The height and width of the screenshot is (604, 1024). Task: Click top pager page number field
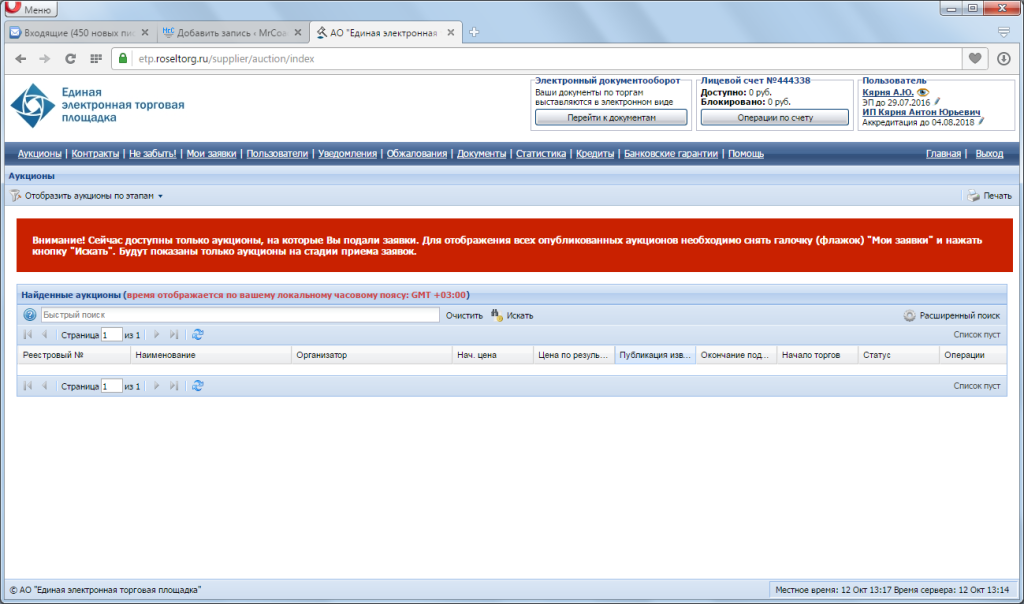tap(112, 334)
